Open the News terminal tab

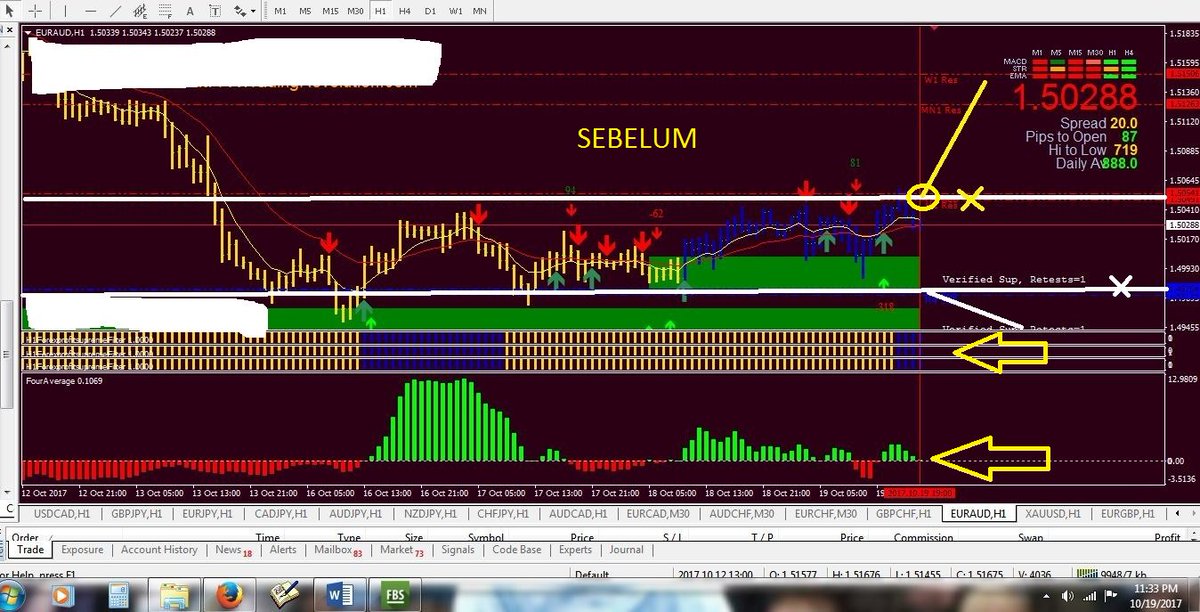tap(233, 549)
